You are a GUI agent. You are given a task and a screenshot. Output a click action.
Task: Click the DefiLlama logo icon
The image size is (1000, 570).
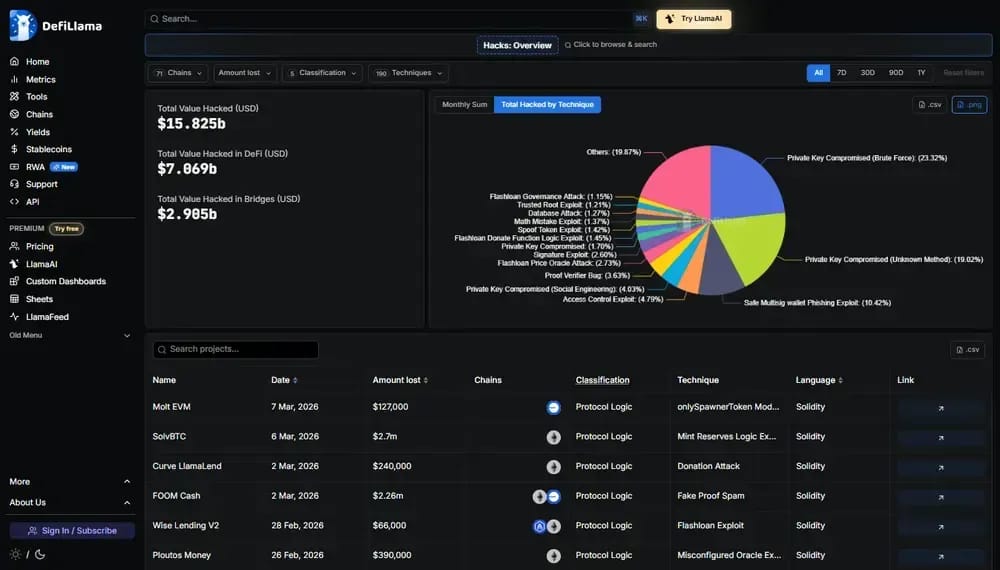point(23,26)
